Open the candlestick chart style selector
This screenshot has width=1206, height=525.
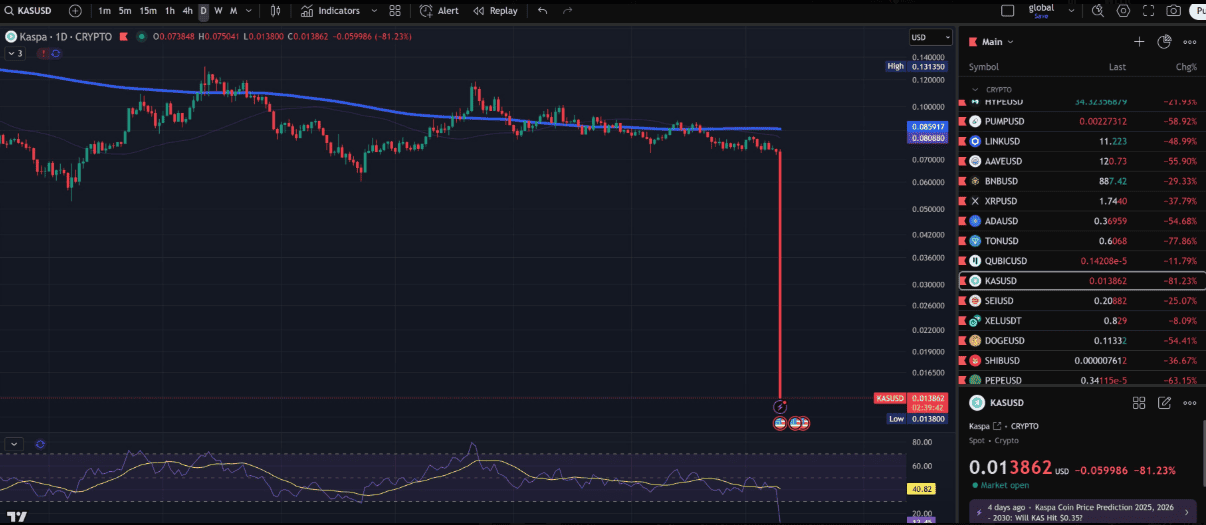(x=275, y=11)
